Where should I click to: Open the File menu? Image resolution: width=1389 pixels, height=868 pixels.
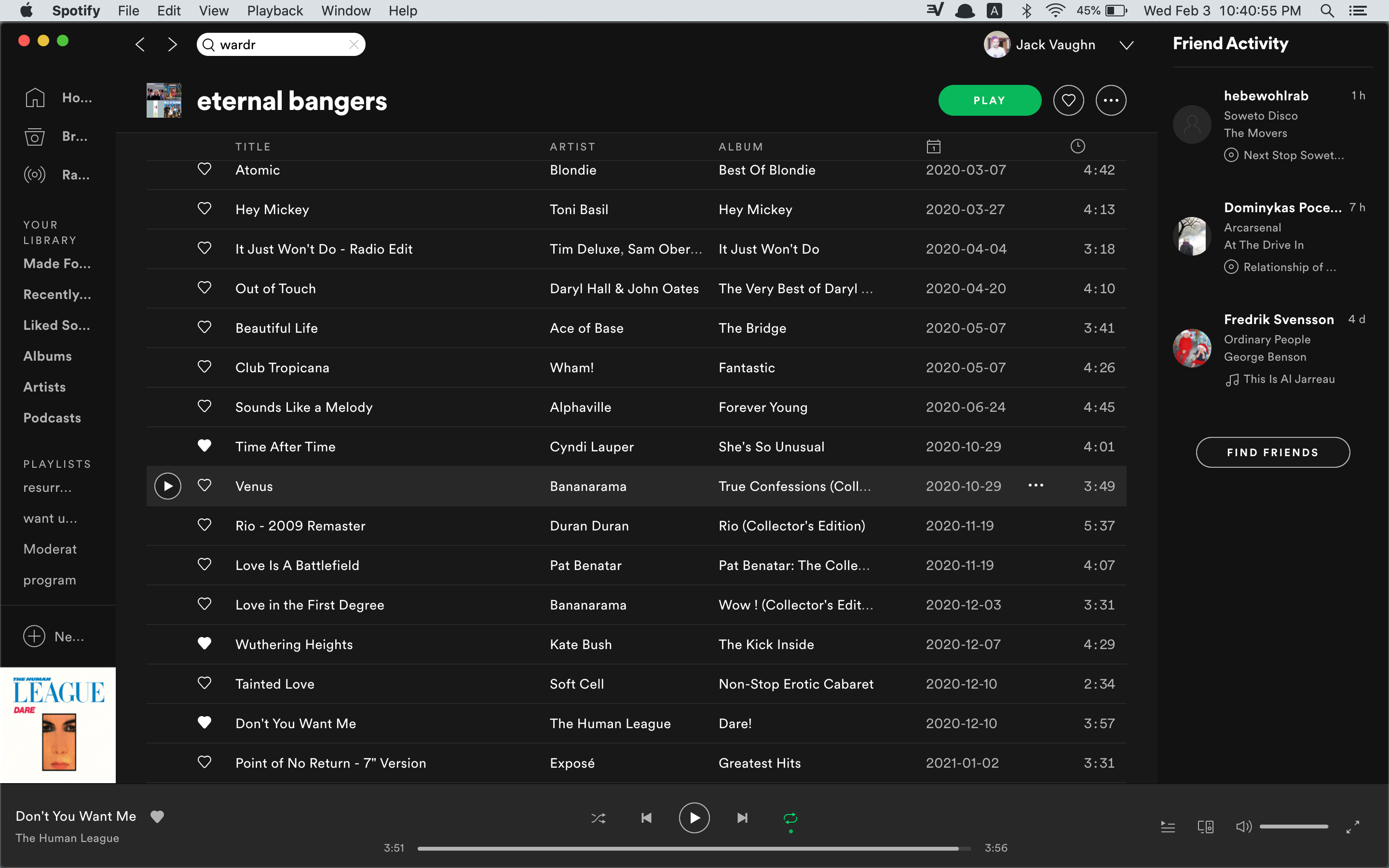(129, 11)
